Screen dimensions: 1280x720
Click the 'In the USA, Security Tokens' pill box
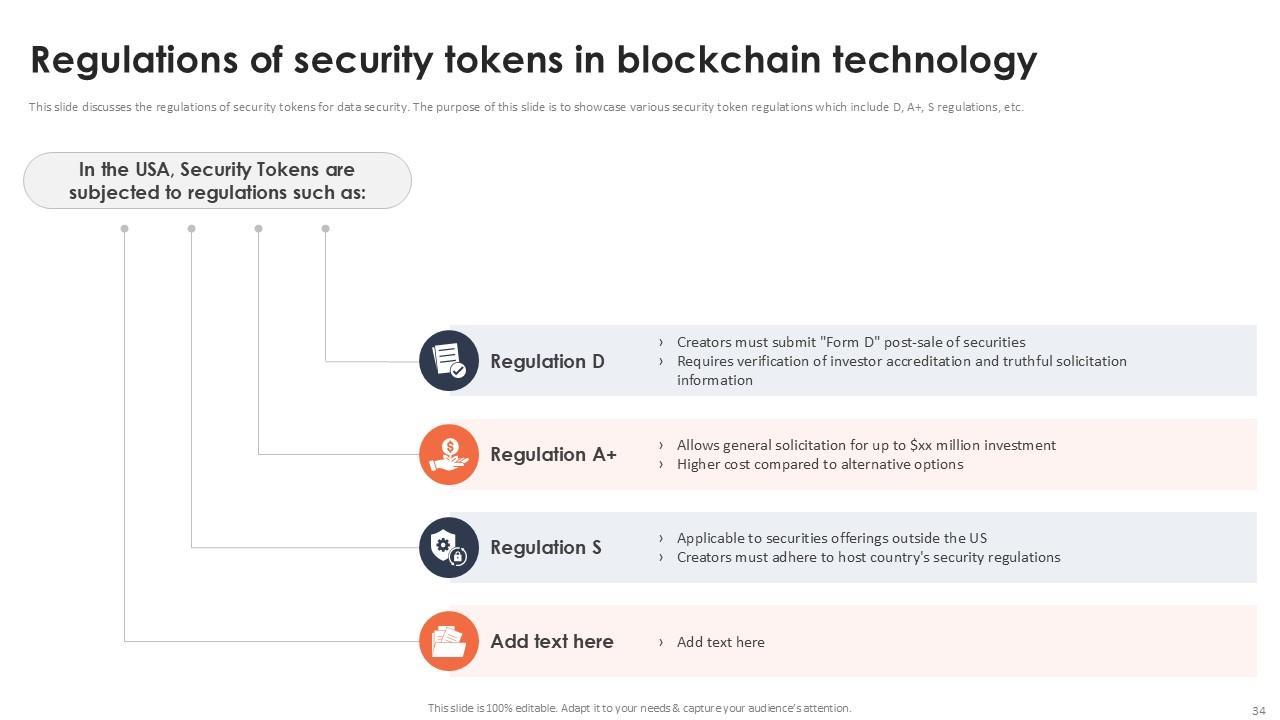click(x=217, y=181)
